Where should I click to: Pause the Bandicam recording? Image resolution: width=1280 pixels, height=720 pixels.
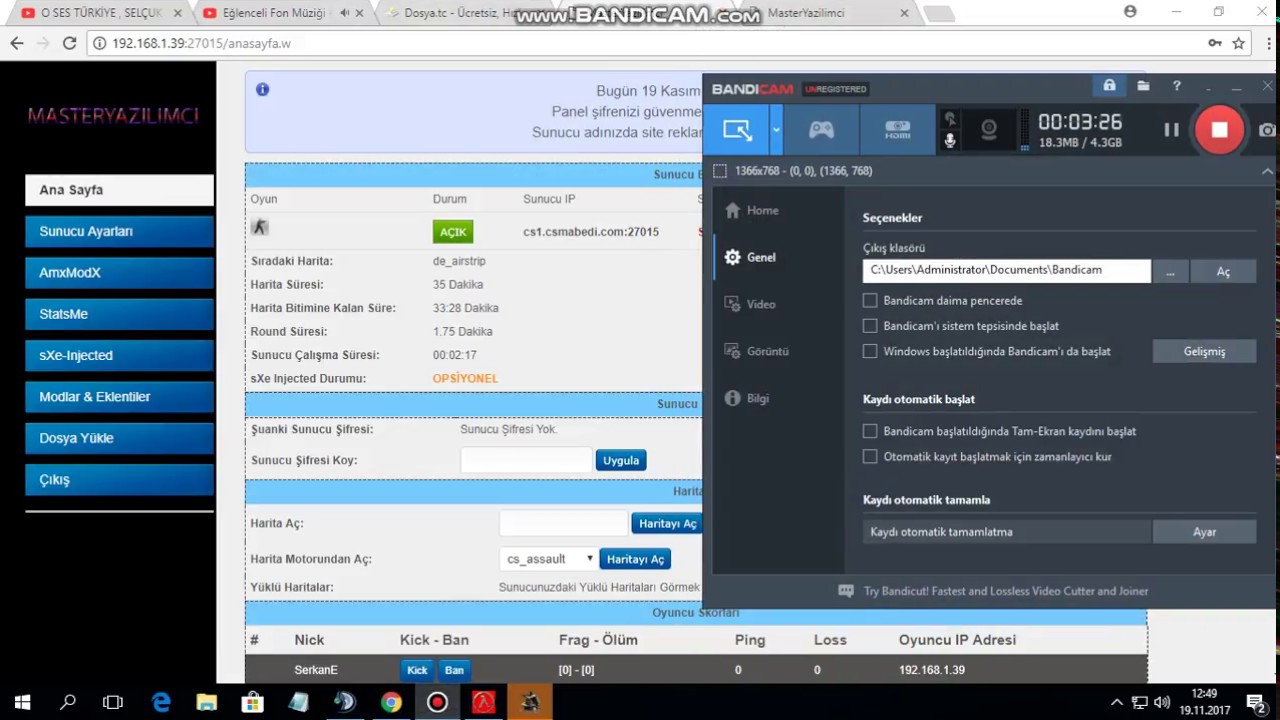(1171, 130)
